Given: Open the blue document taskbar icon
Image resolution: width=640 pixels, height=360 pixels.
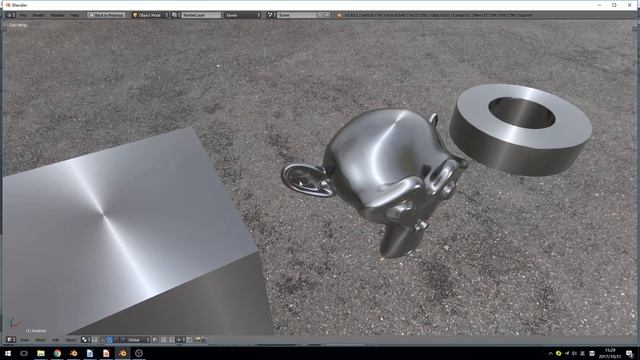Looking at the screenshot, I should coord(90,353).
